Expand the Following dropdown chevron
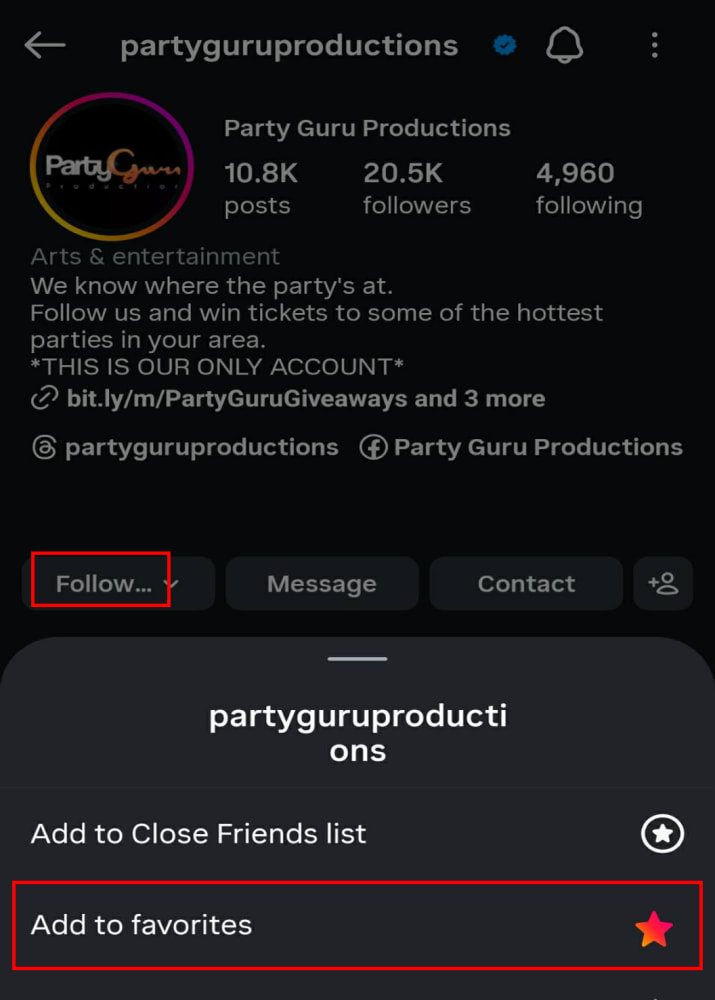This screenshot has height=1000, width=715. 171,583
